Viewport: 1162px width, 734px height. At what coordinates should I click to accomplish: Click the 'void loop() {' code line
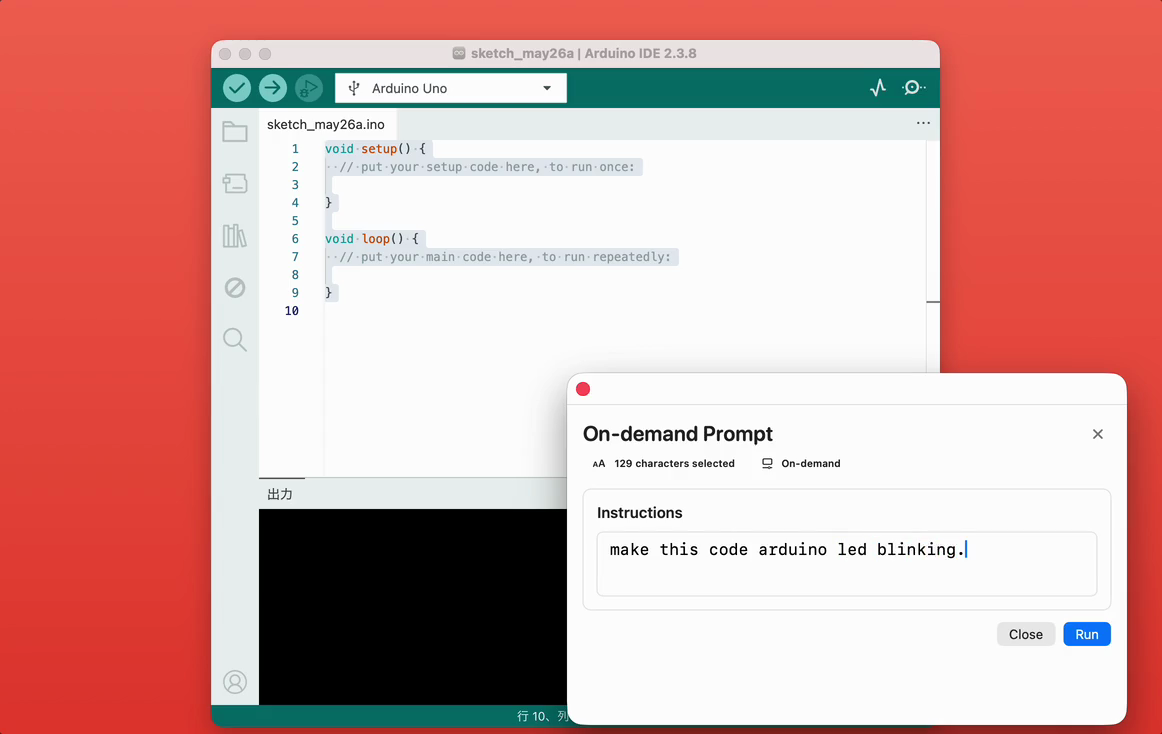tap(372, 239)
